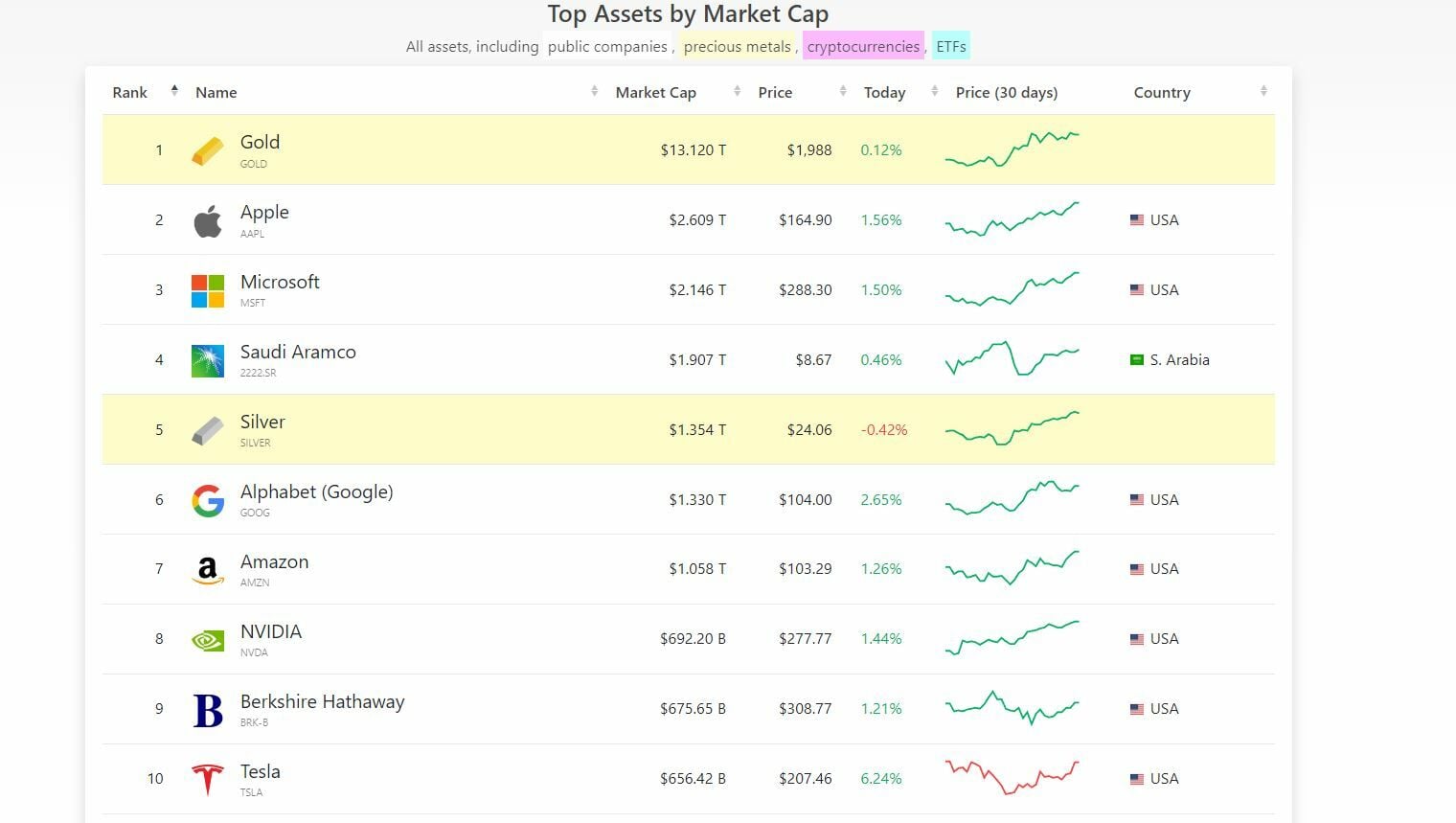Click the Amazon logo icon
The height and width of the screenshot is (823, 1456).
point(208,570)
